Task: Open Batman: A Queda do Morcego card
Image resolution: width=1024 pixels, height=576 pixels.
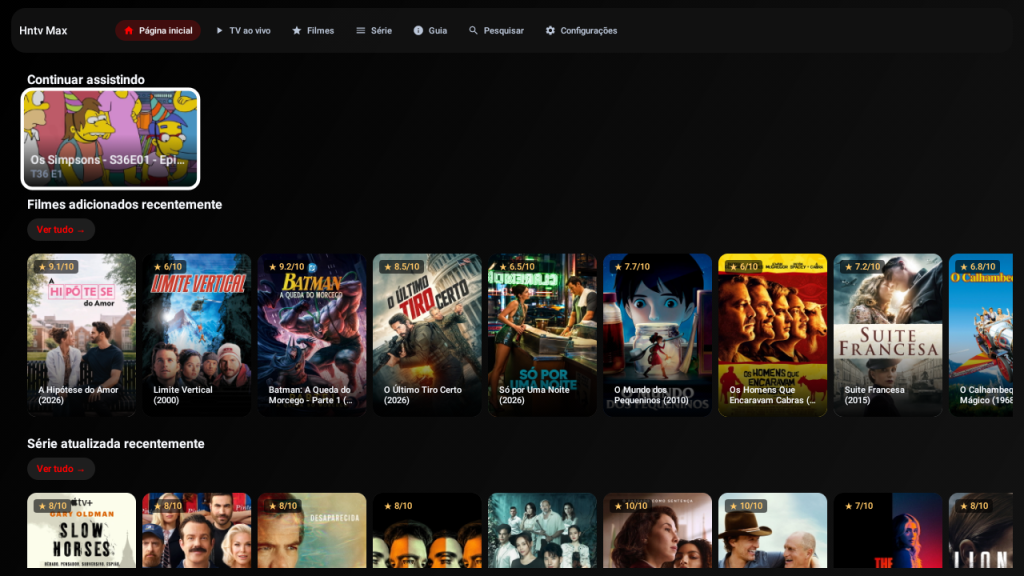Action: point(312,335)
